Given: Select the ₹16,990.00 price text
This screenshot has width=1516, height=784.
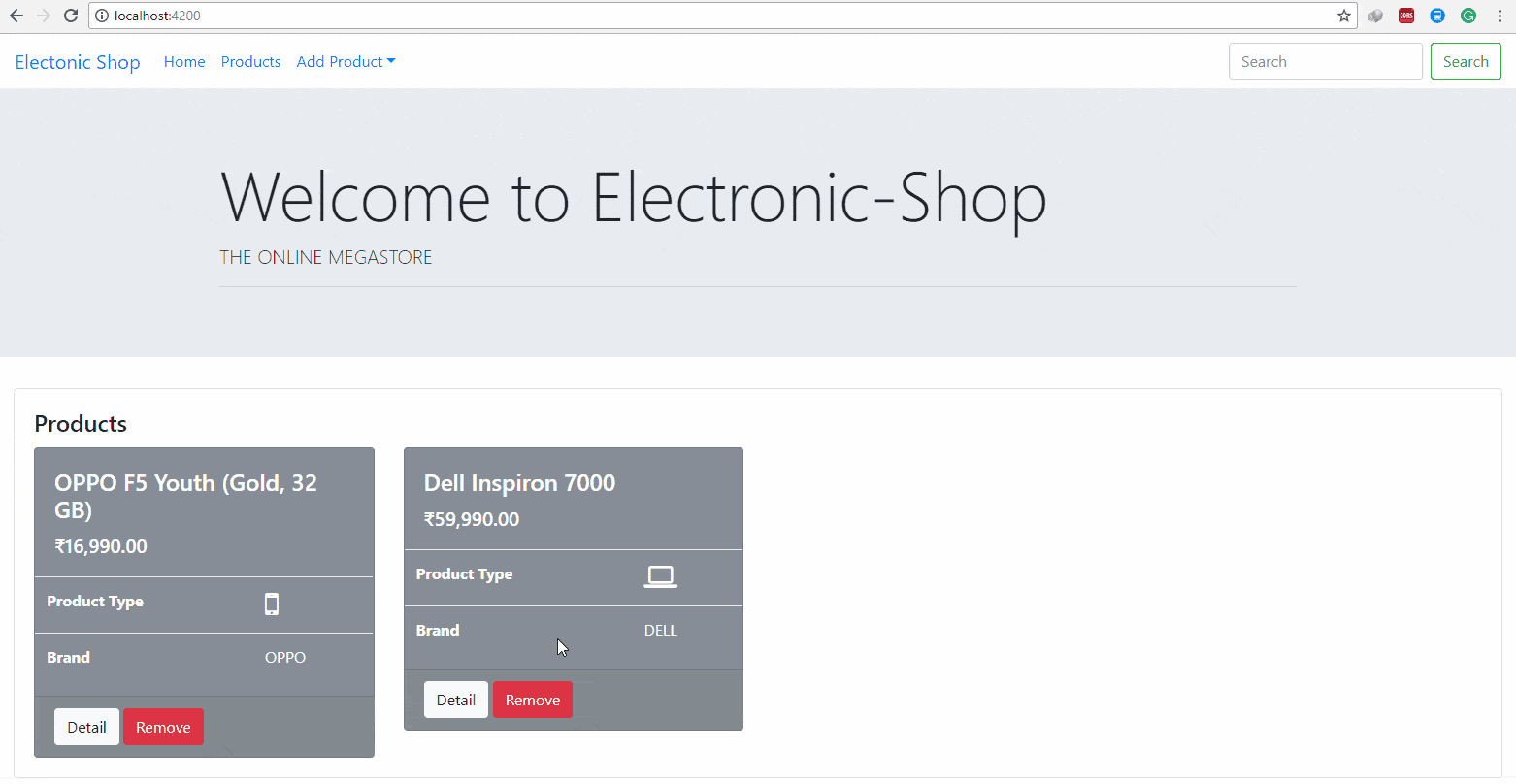Looking at the screenshot, I should click(101, 546).
